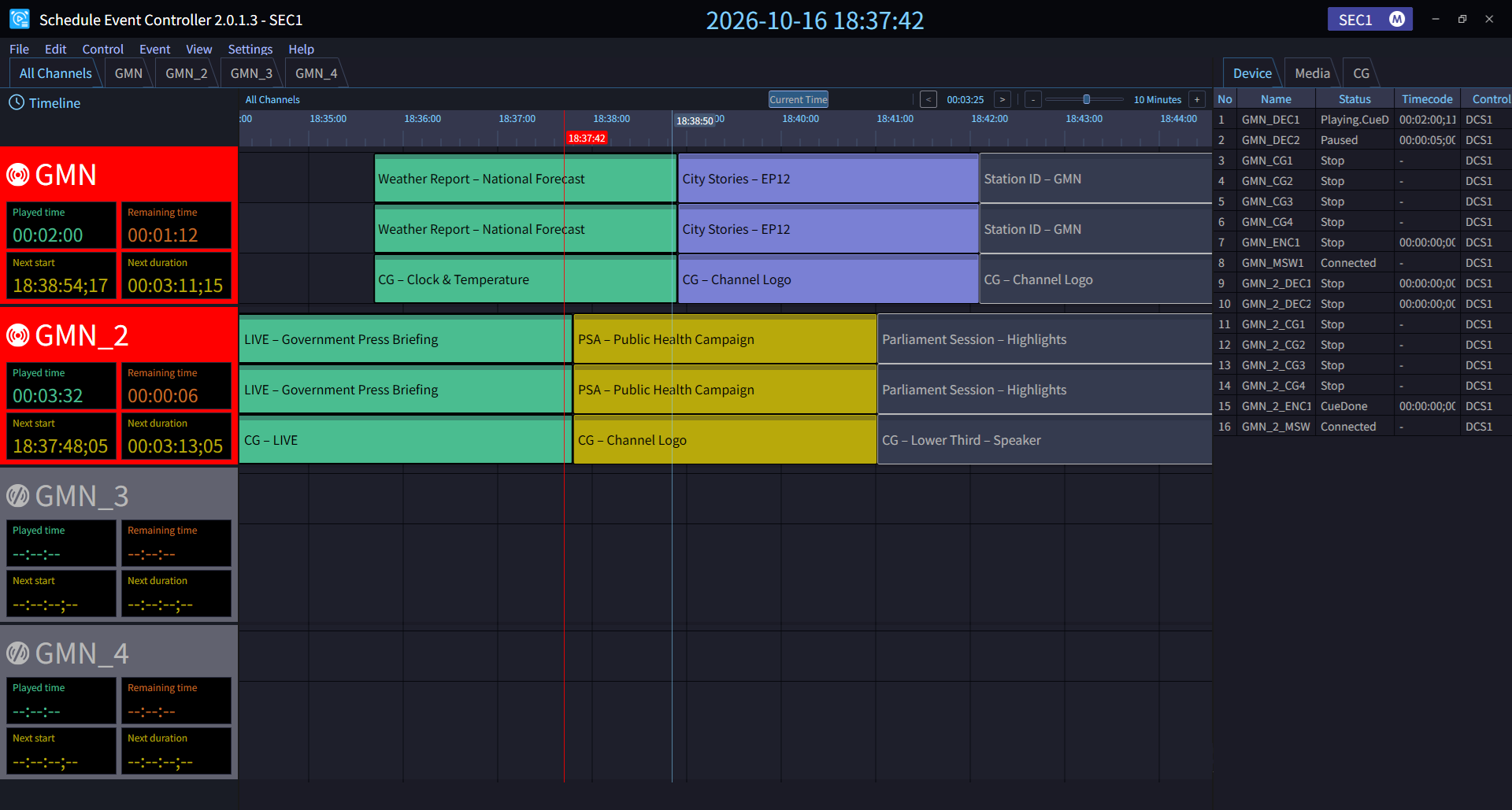Switch to the GMN_4 channel tab
The height and width of the screenshot is (810, 1512).
(316, 73)
